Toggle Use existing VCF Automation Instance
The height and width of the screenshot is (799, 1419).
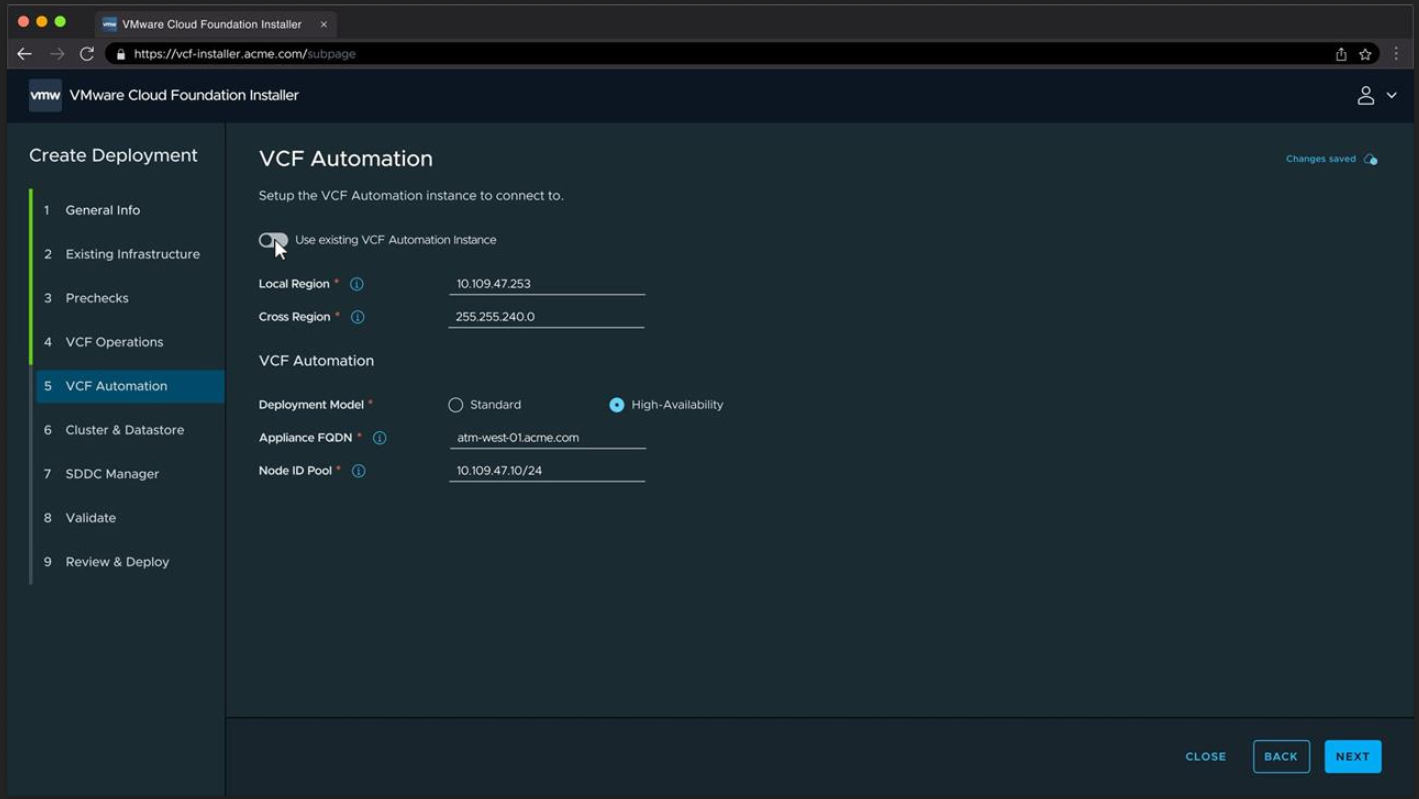coord(273,240)
